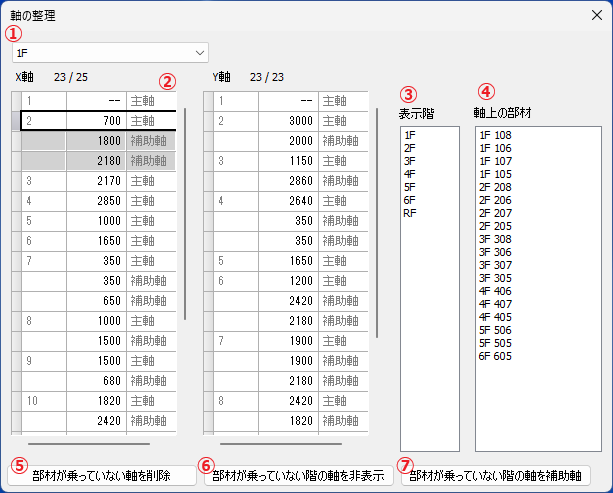This screenshot has width=613, height=493.
Task: Click 部材が乗っていない階の軸を非表示 button
Action: click(299, 475)
